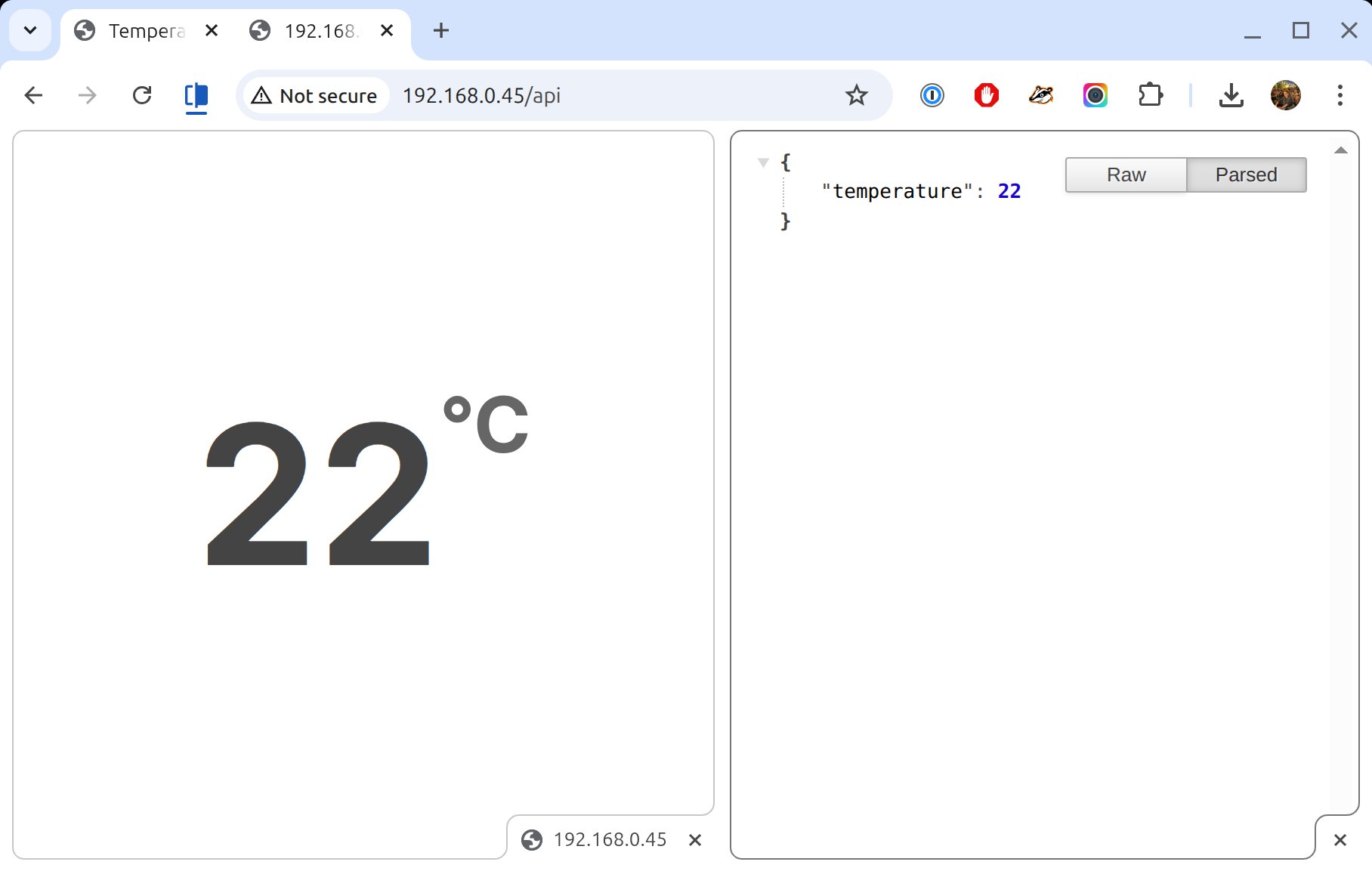
Task: Click the raccoon extension icon
Action: (x=1040, y=96)
